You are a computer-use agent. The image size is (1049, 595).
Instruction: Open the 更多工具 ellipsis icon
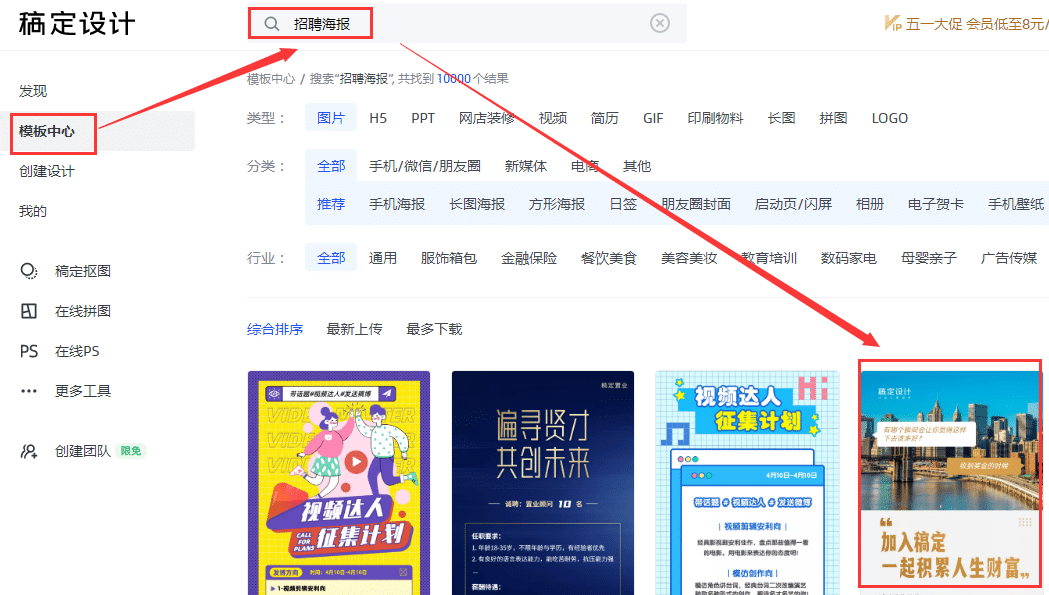29,391
